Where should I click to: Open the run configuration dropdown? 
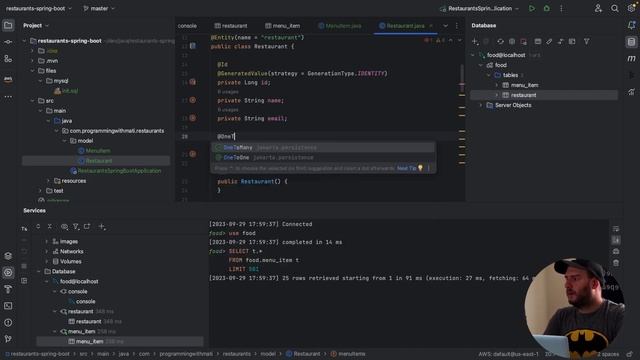point(480,8)
